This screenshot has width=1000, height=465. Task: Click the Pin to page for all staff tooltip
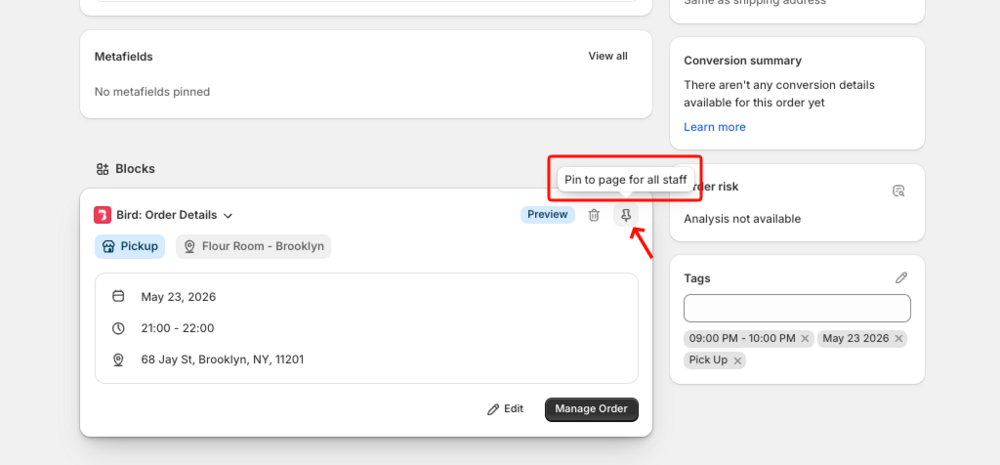[x=626, y=180]
